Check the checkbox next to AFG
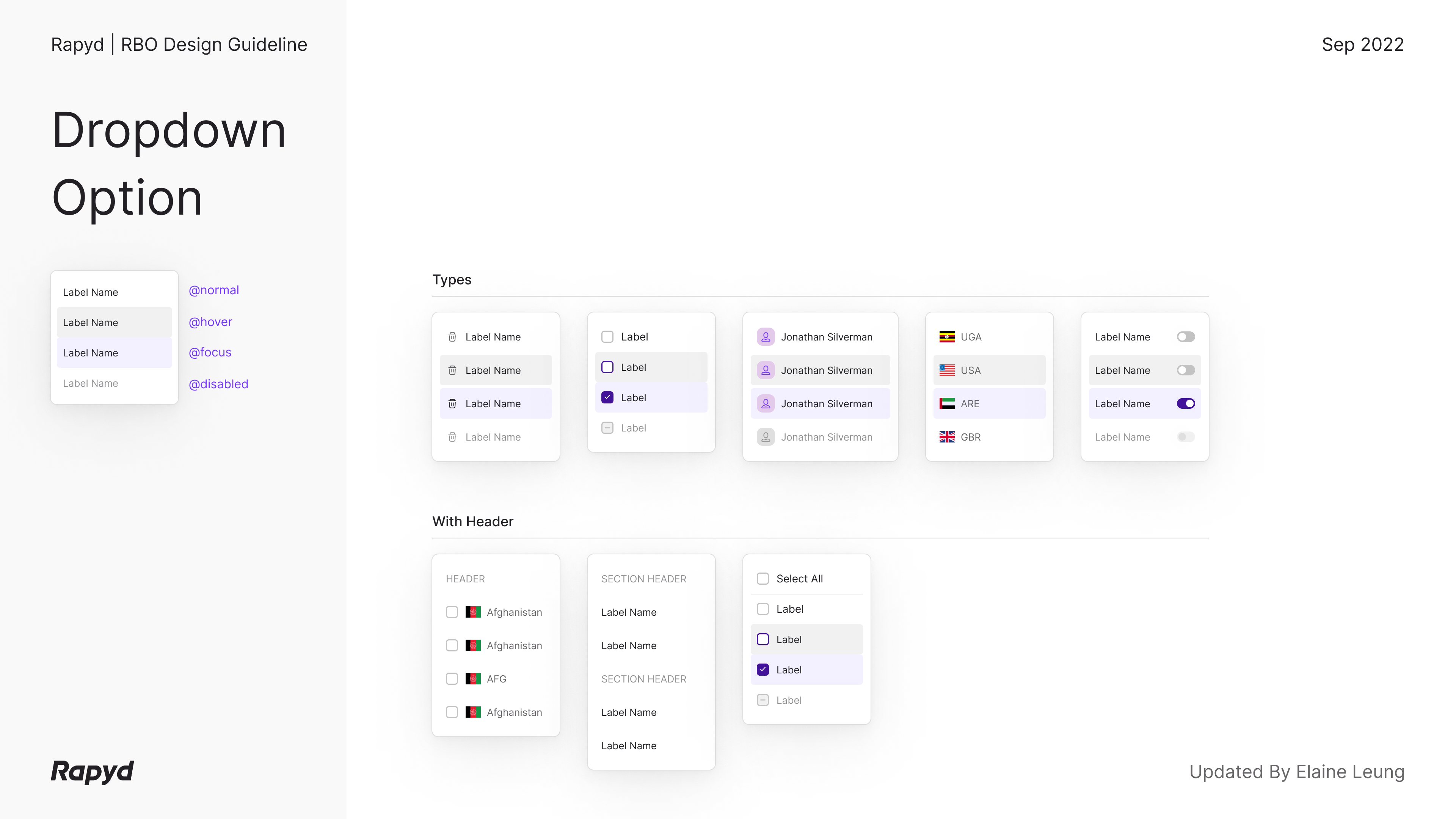Image resolution: width=1456 pixels, height=819 pixels. (452, 679)
